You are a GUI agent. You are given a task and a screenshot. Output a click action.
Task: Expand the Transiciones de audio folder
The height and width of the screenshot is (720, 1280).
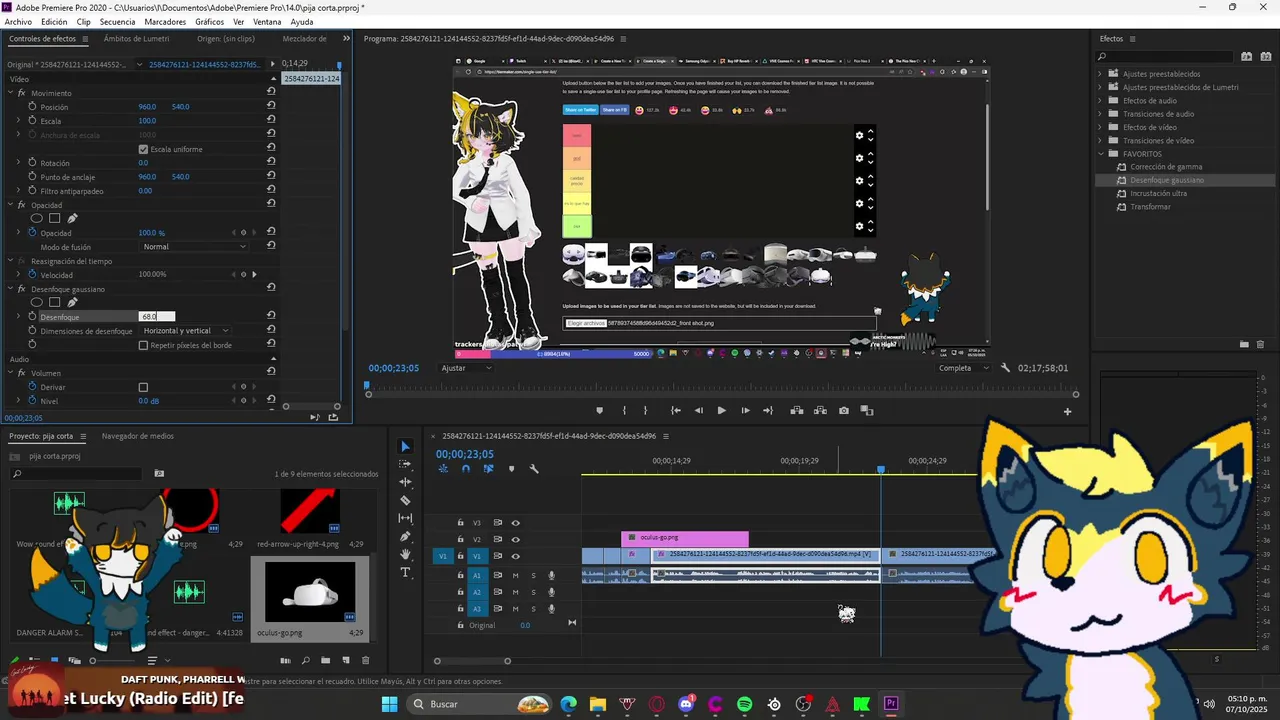tap(1100, 114)
